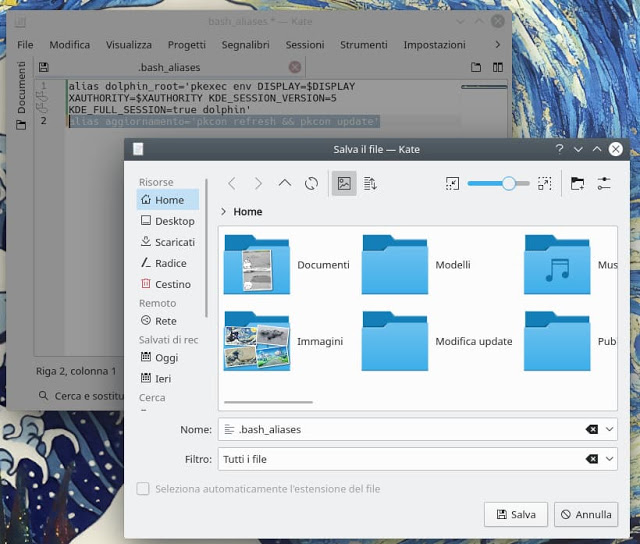This screenshot has width=640, height=544.
Task: Click the Filtro combo box
Action: 418,459
